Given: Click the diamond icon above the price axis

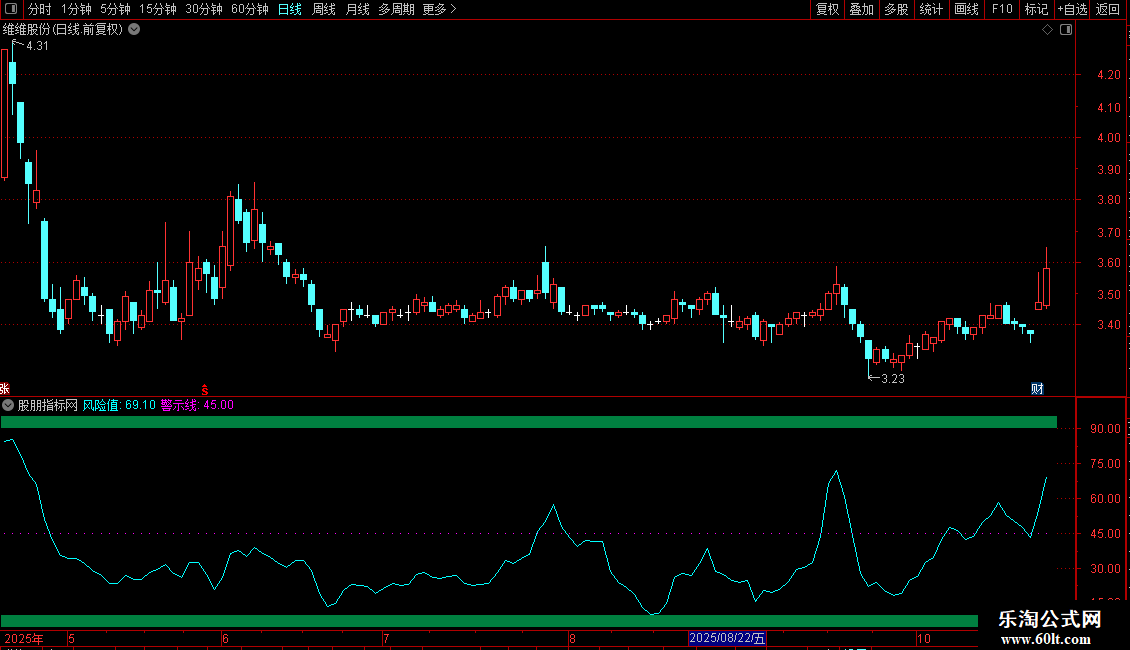Looking at the screenshot, I should [x=1047, y=30].
